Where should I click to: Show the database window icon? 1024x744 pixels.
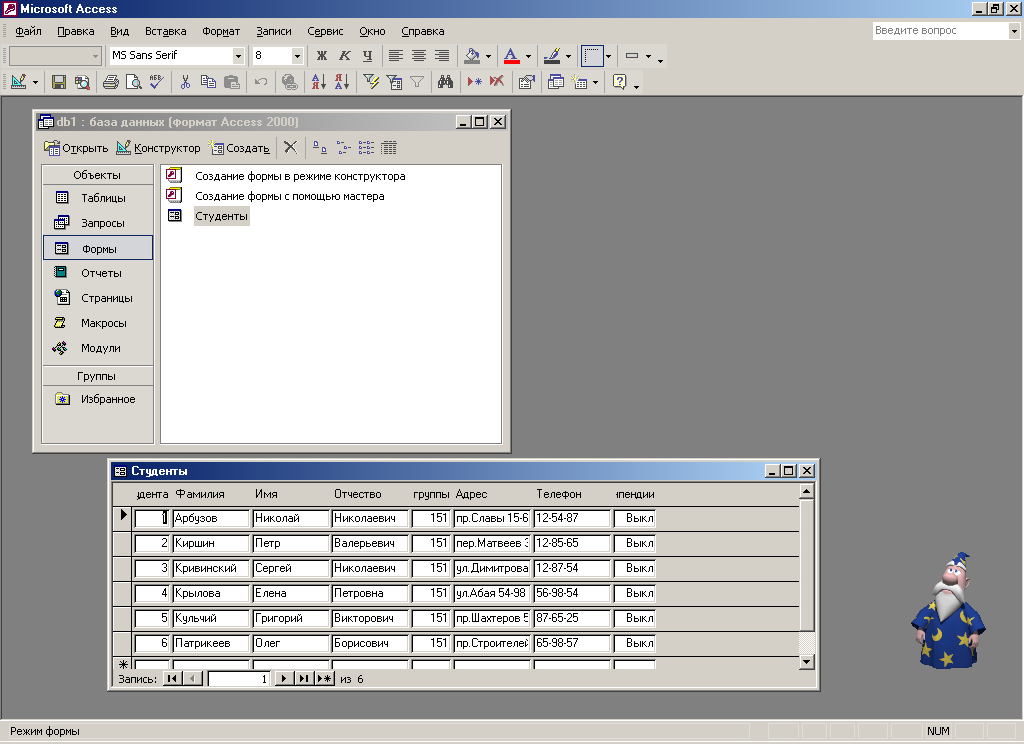[556, 82]
